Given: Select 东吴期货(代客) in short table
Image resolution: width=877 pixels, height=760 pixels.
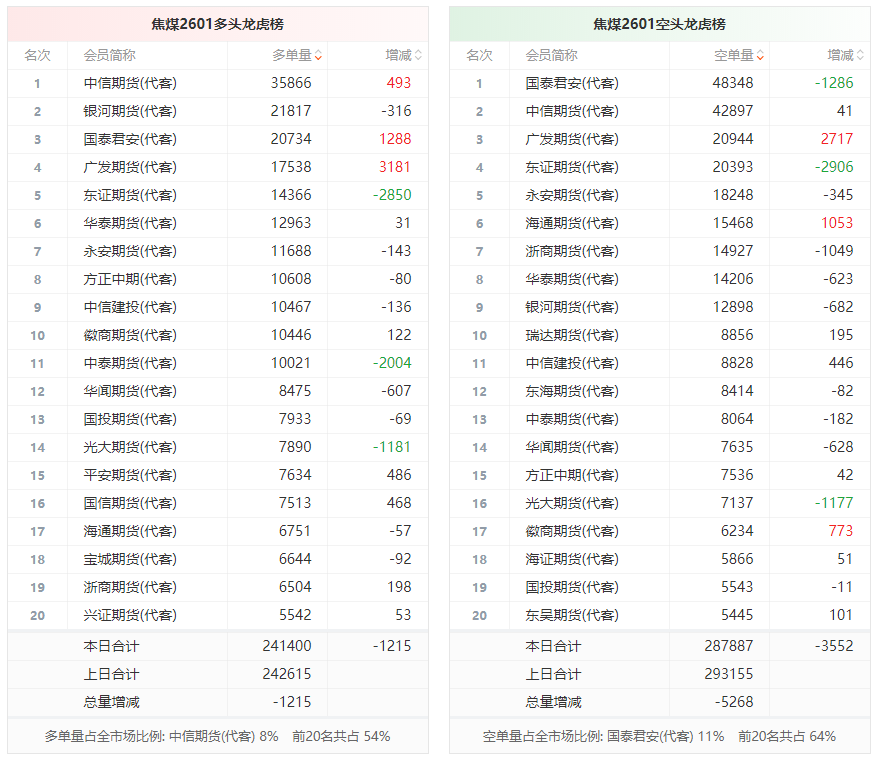Looking at the screenshot, I should 572,615.
